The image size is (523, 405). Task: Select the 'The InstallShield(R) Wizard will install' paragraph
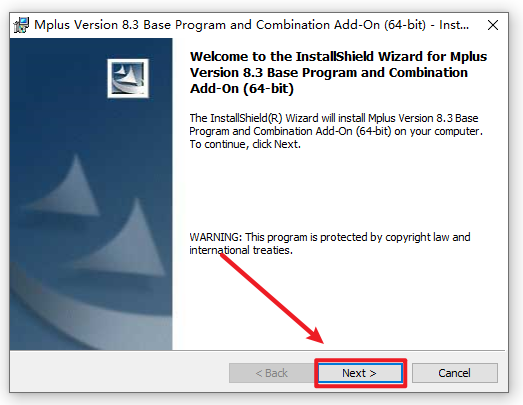[336, 131]
